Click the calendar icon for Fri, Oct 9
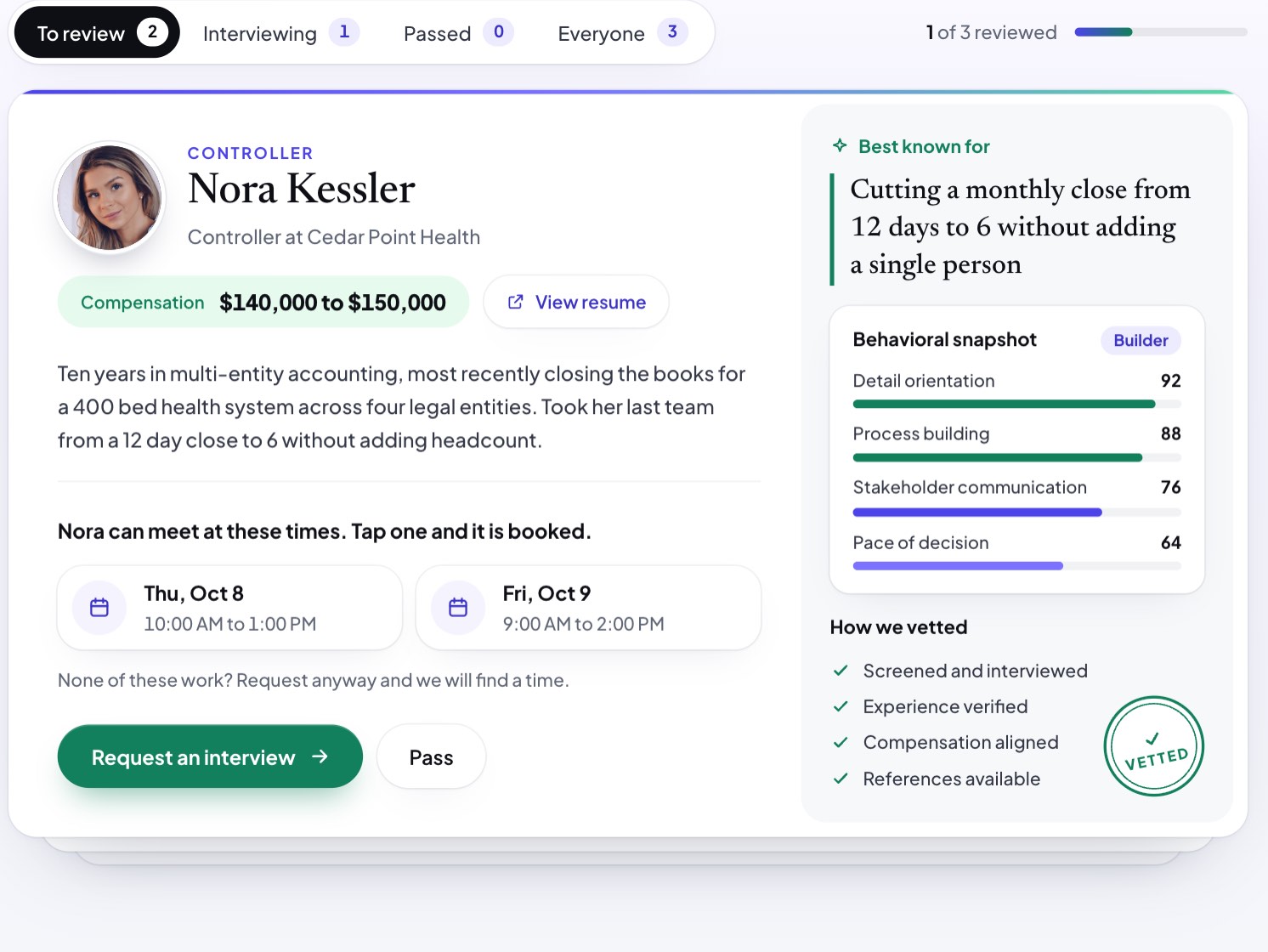Viewport: 1268px width, 952px height. click(x=458, y=608)
